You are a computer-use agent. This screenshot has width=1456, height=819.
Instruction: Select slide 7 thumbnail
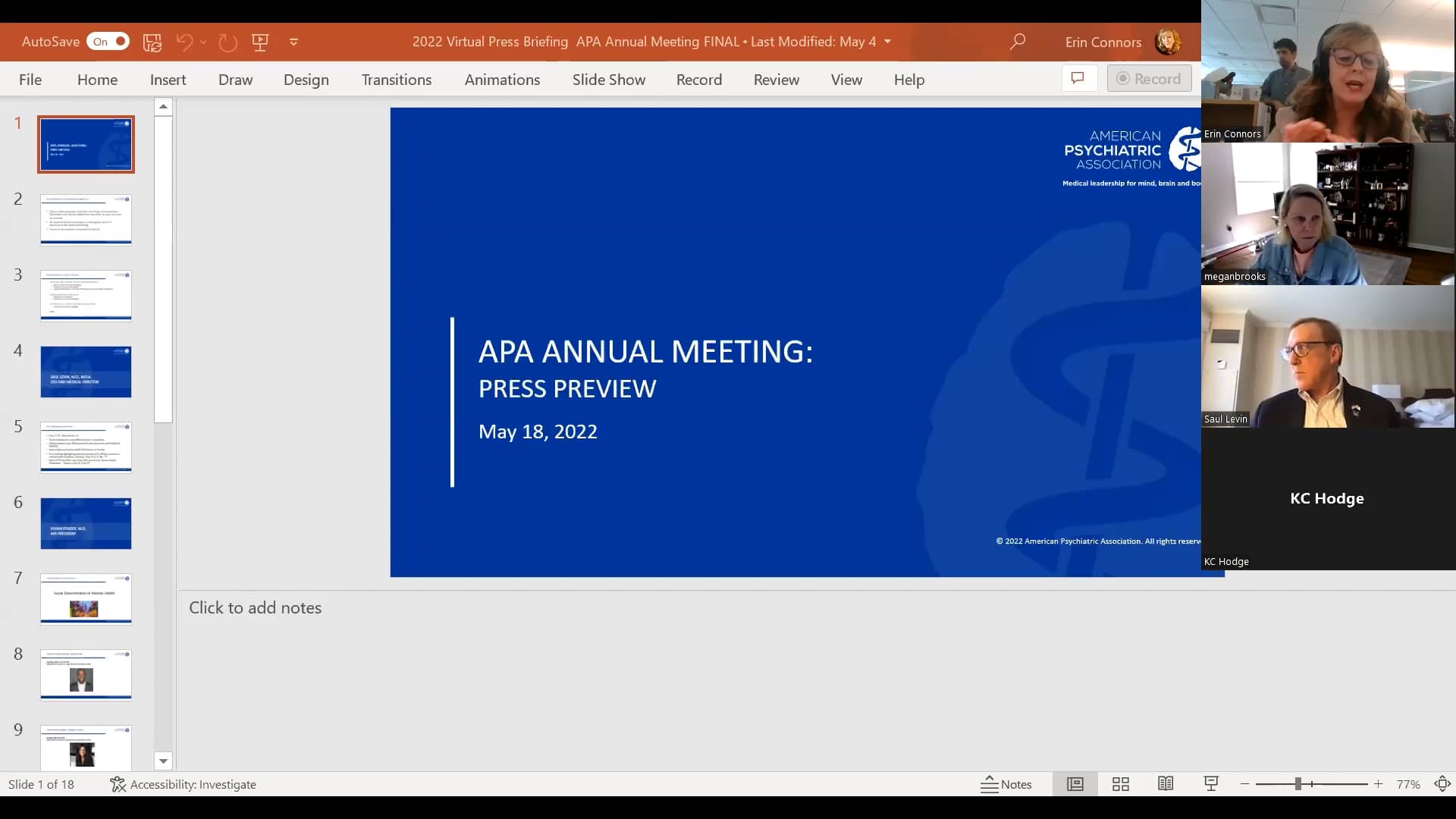[86, 599]
